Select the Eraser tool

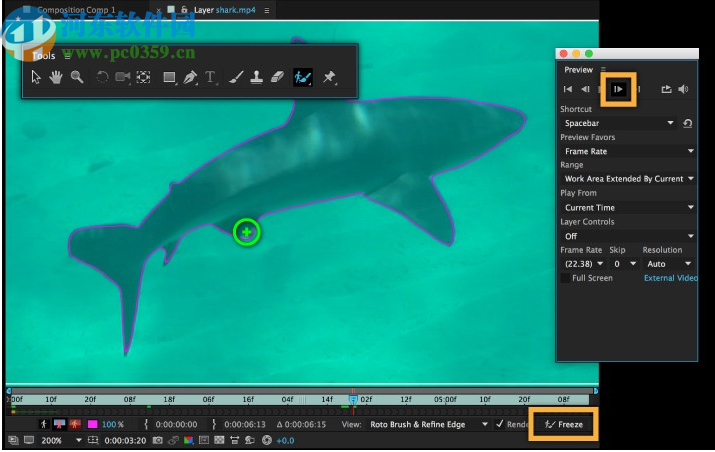[278, 77]
